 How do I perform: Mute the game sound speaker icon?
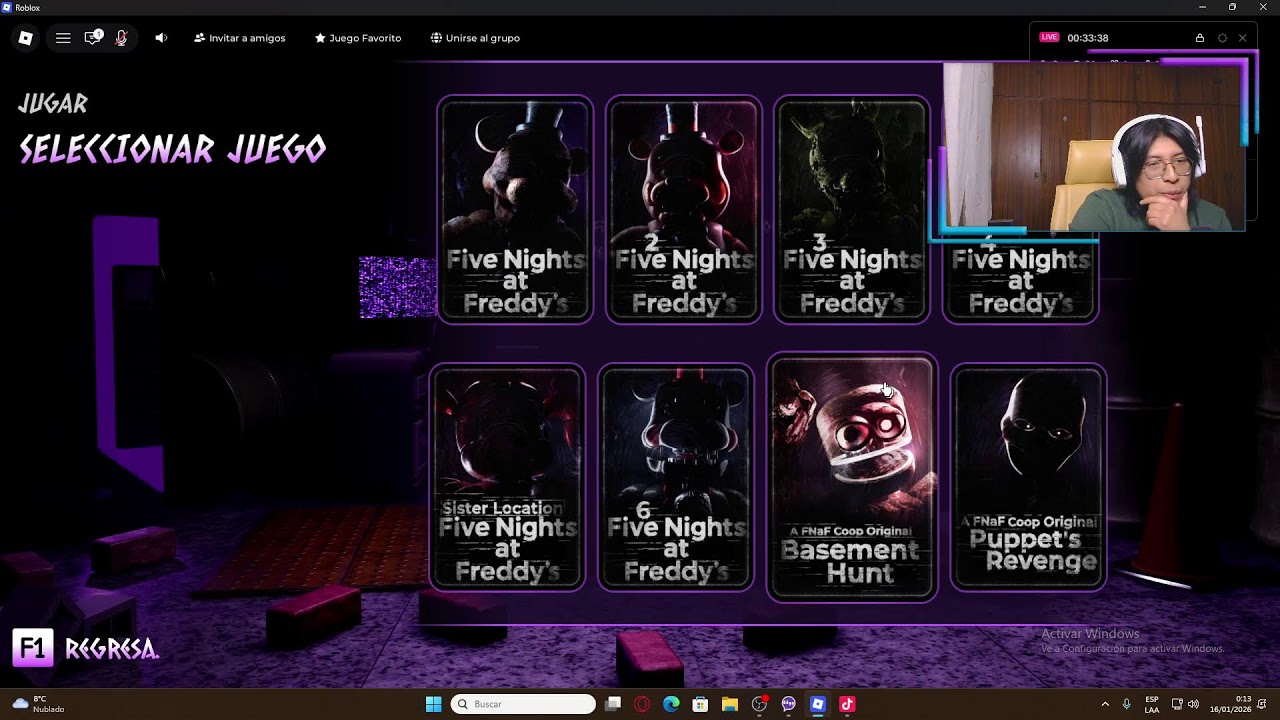point(161,38)
